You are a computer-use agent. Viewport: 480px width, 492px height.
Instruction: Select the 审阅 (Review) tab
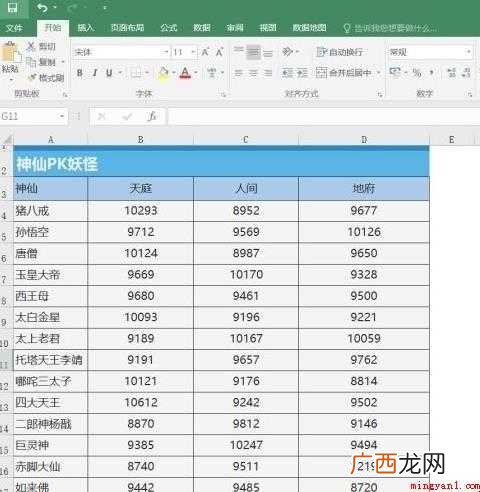click(235, 28)
